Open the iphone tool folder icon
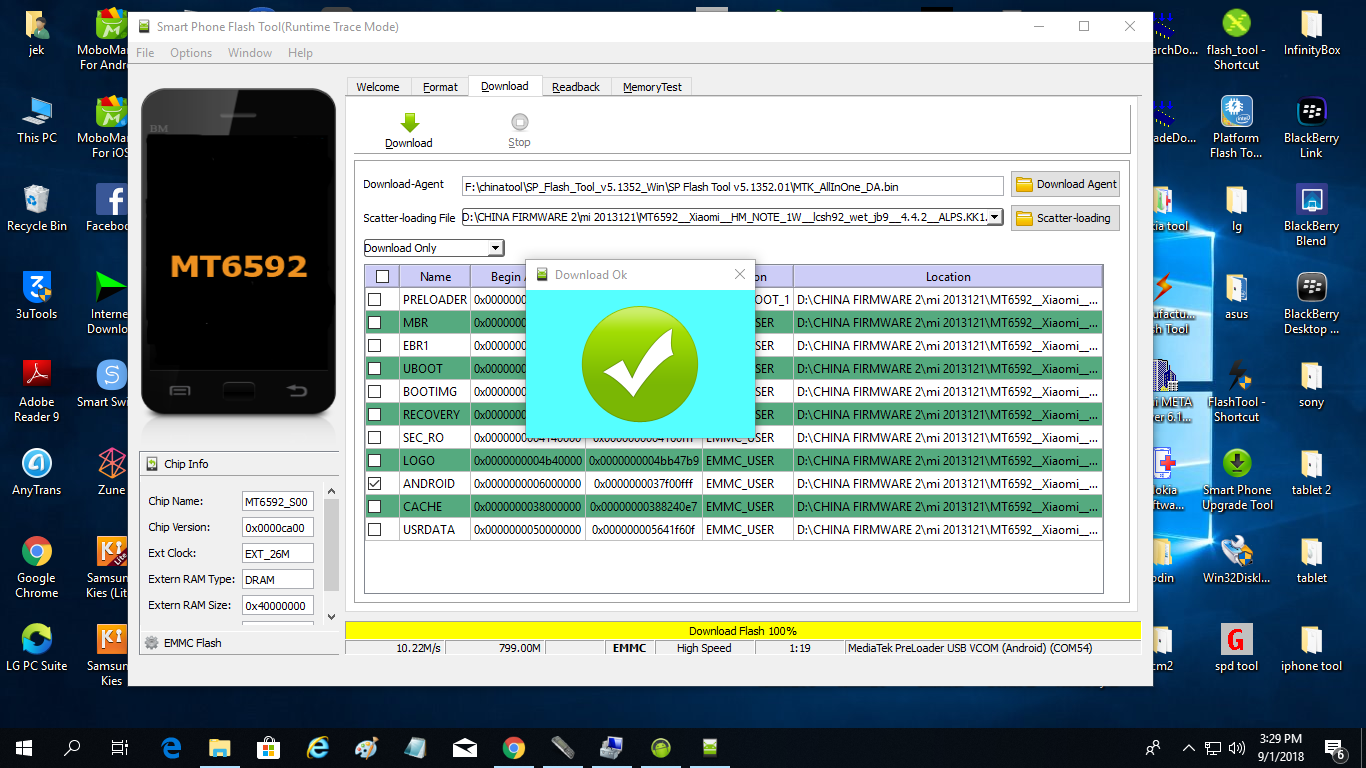 [1311, 648]
